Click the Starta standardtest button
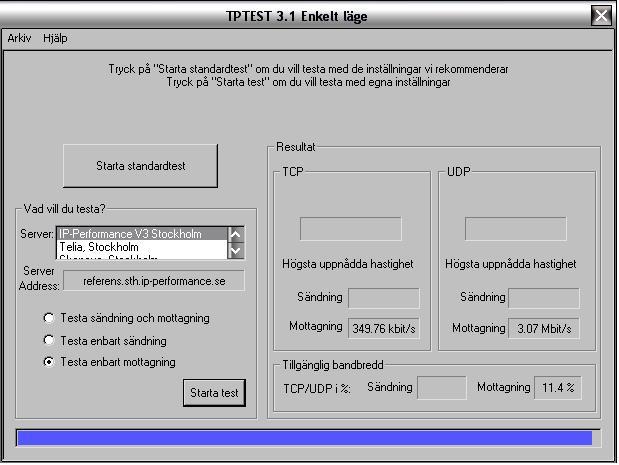619x465 pixels. 140,166
